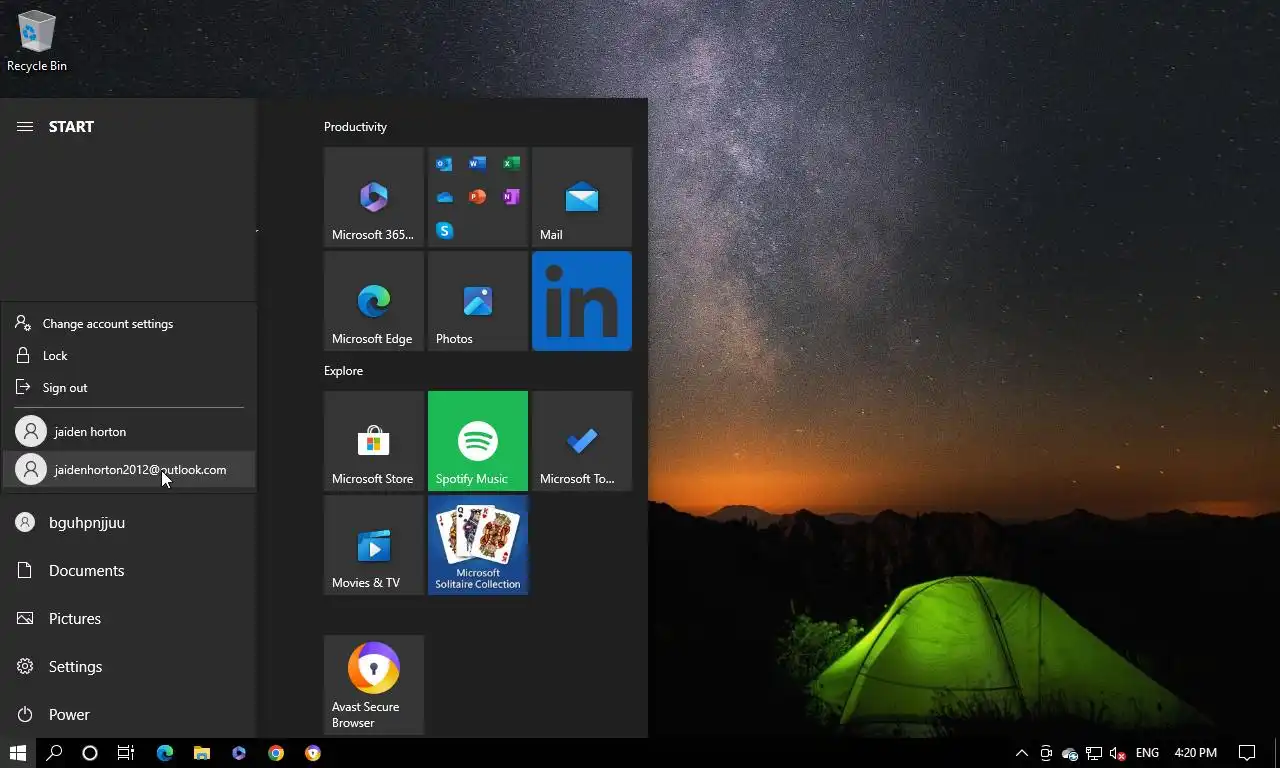Launch Word from the Office folder tile
This screenshot has width=1280, height=768.
pos(478,164)
